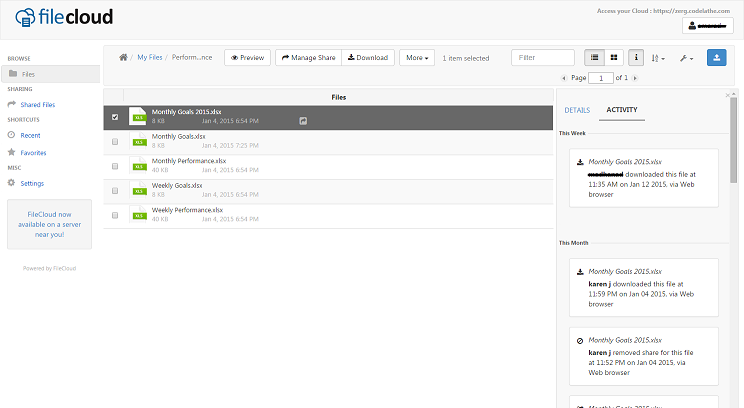Click the XLS icon for Monthly Performance.xlsx
This screenshot has width=744, height=408.
138,166
